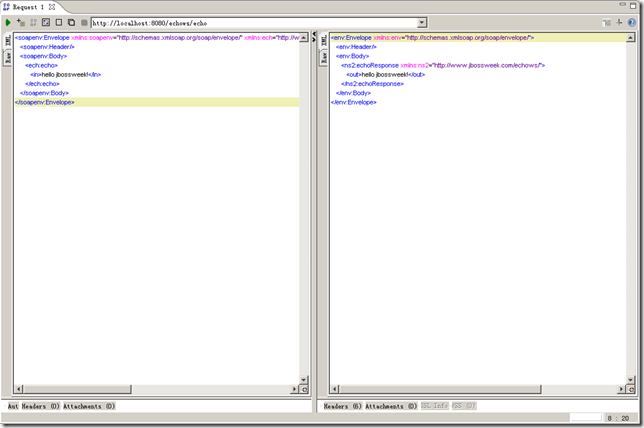Open the response Headers (6) tab
Image resolution: width=644 pixels, height=428 pixels.
tap(343, 406)
